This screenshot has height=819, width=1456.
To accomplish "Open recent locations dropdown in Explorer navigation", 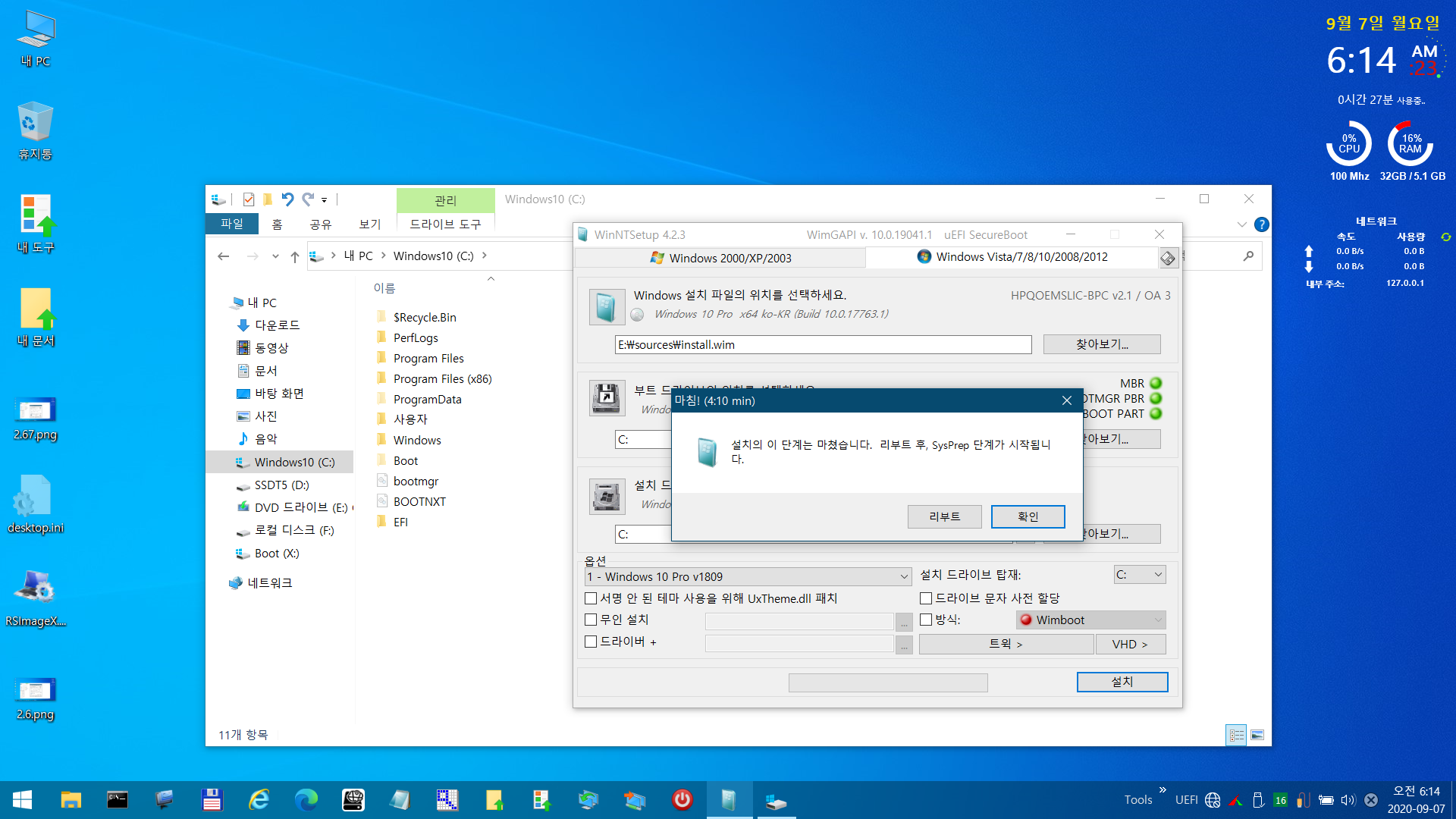I will point(275,256).
